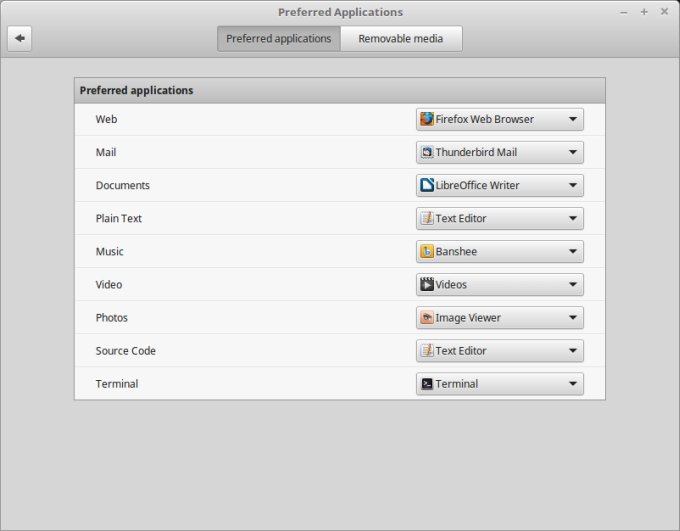Click the Web row label

106,119
